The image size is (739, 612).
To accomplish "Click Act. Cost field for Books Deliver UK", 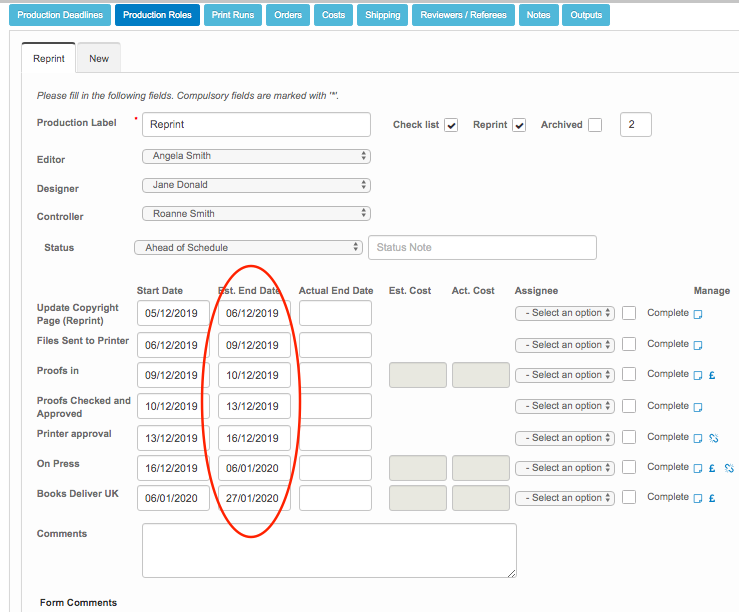I will click(481, 498).
